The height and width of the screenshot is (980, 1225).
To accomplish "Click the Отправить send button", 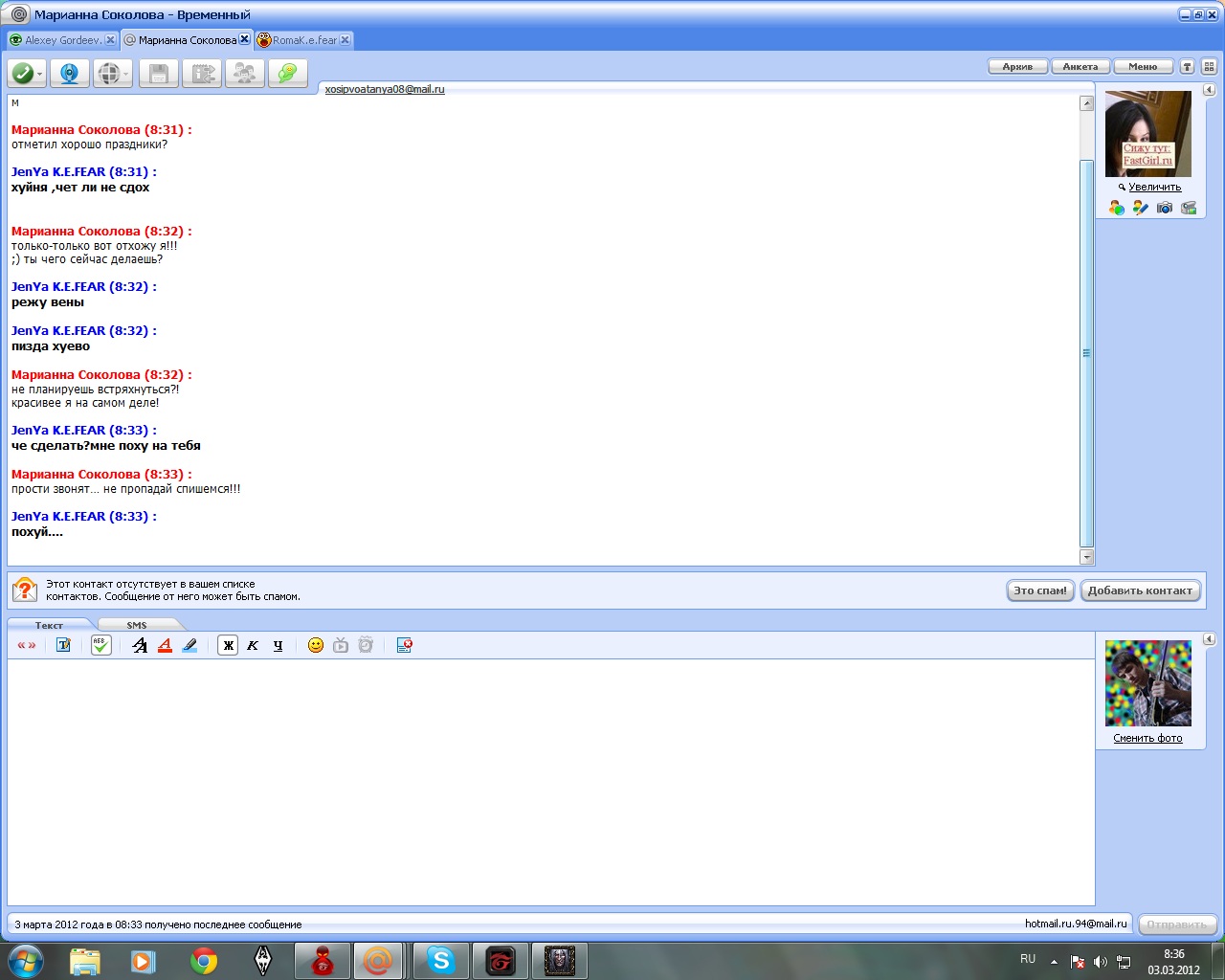I will click(x=1177, y=924).
